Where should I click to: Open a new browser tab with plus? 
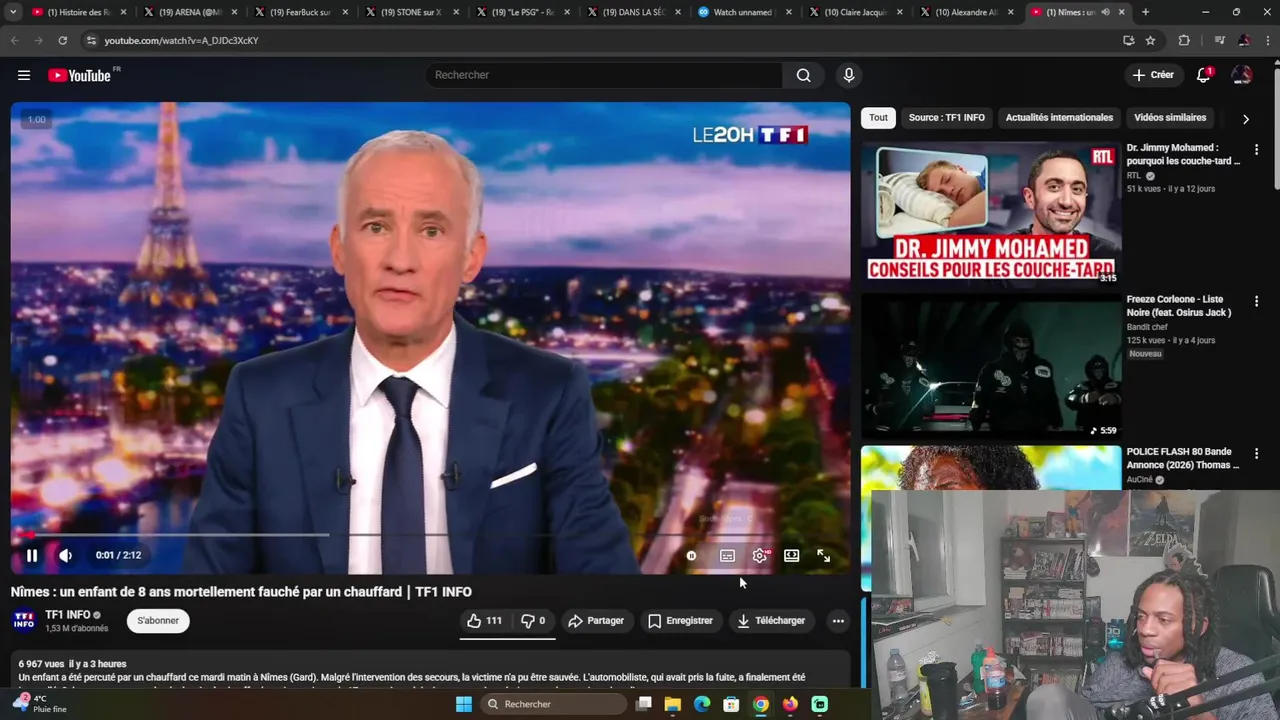click(x=1145, y=12)
